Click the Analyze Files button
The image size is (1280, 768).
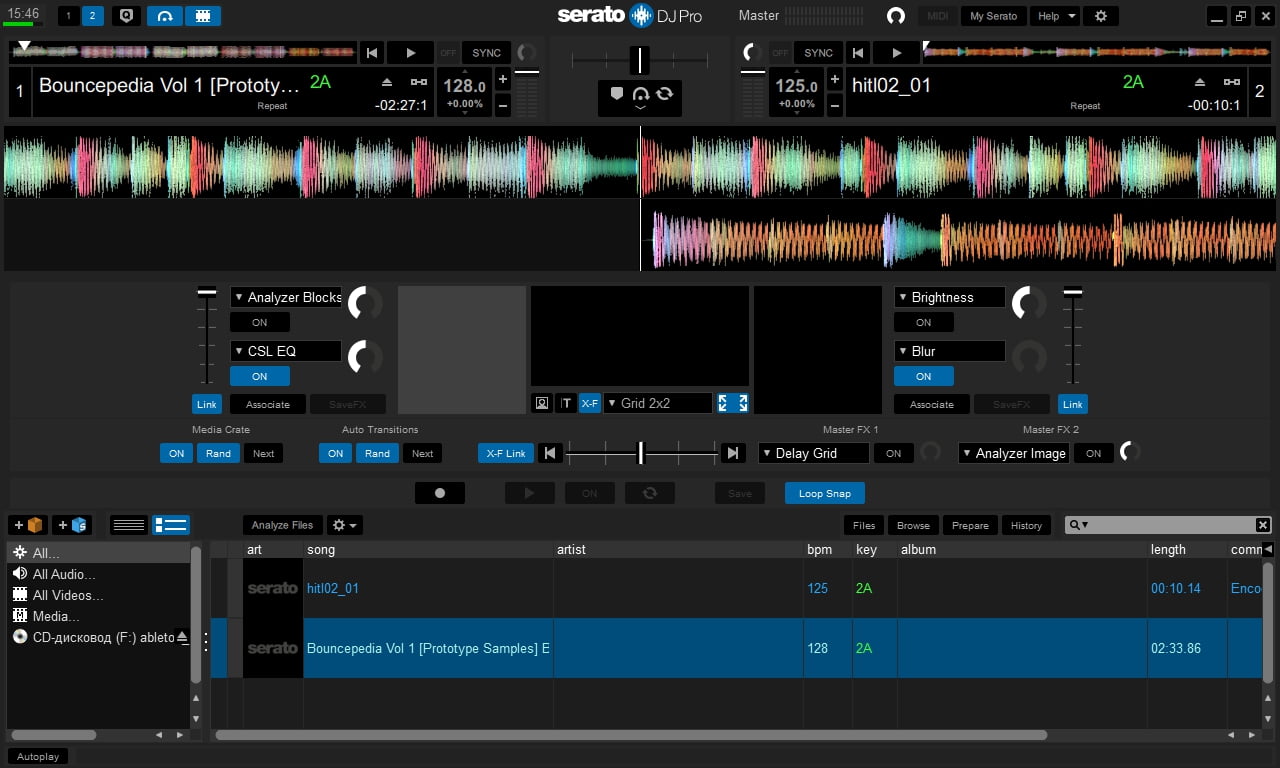(x=282, y=525)
